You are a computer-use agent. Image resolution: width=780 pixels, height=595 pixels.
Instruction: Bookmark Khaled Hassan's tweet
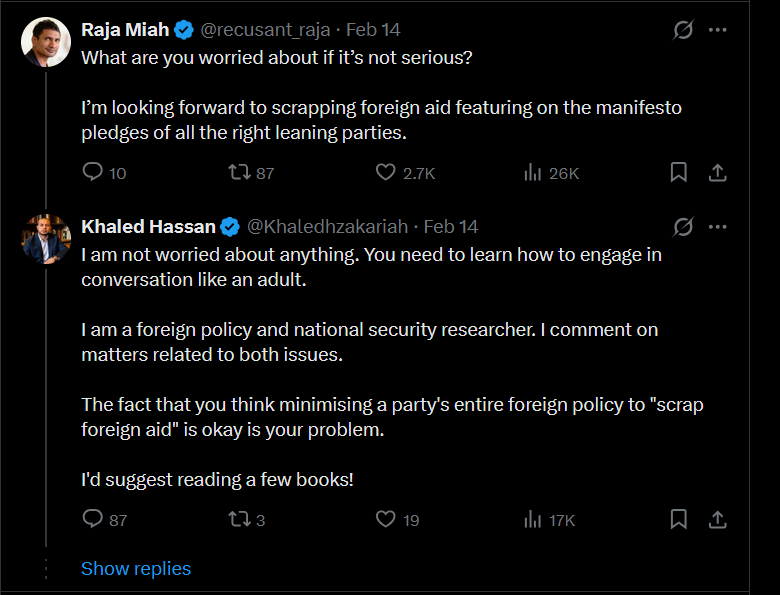tap(679, 519)
